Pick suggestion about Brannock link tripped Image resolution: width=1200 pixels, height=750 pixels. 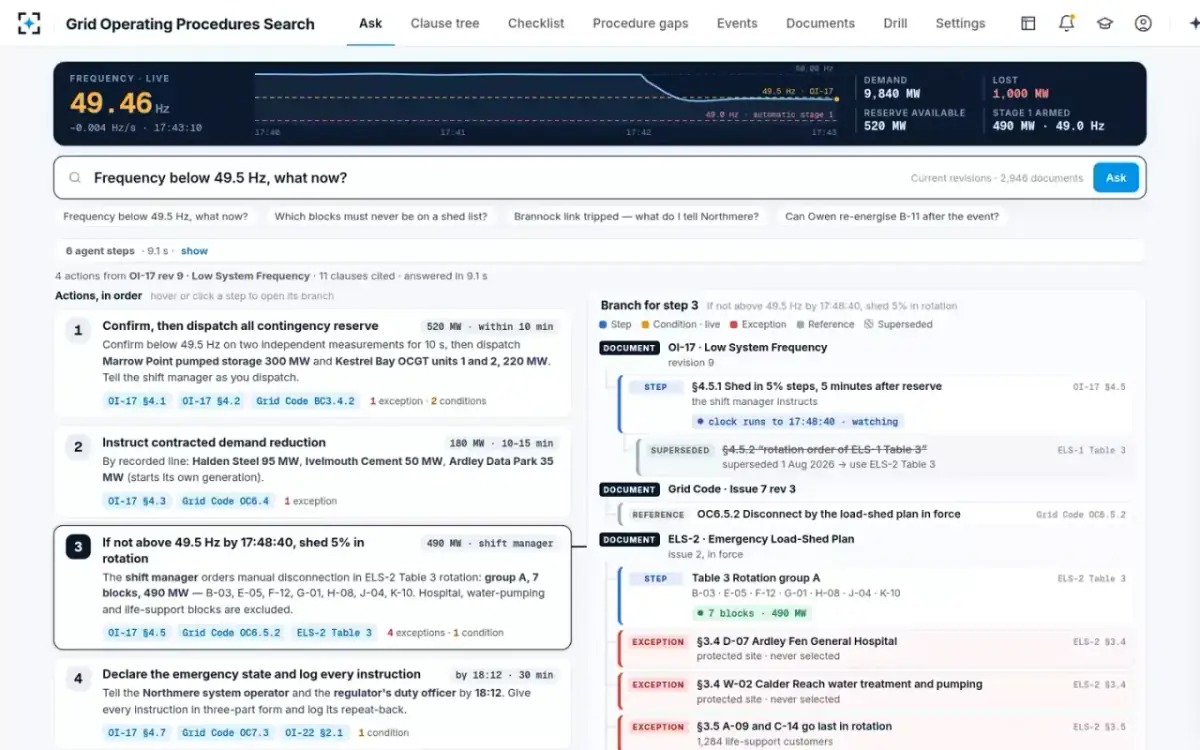pos(636,216)
